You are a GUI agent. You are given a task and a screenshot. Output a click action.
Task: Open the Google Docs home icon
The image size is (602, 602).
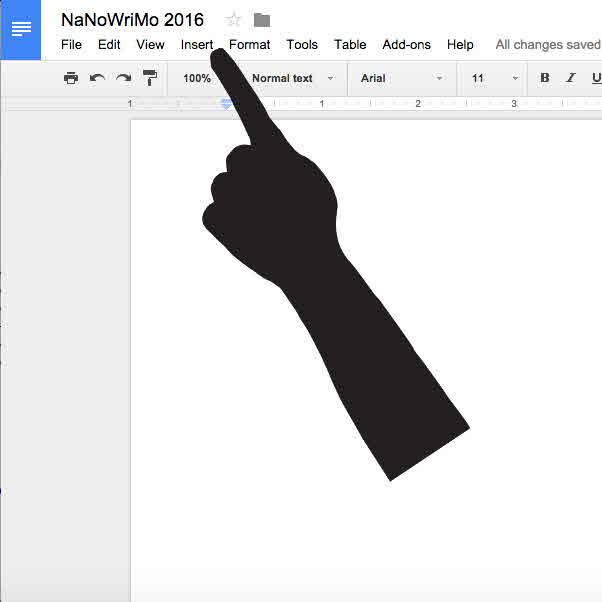21,30
